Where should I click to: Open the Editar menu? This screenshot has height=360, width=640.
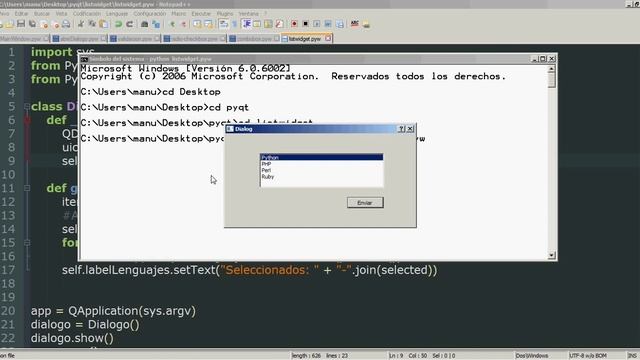point(21,14)
